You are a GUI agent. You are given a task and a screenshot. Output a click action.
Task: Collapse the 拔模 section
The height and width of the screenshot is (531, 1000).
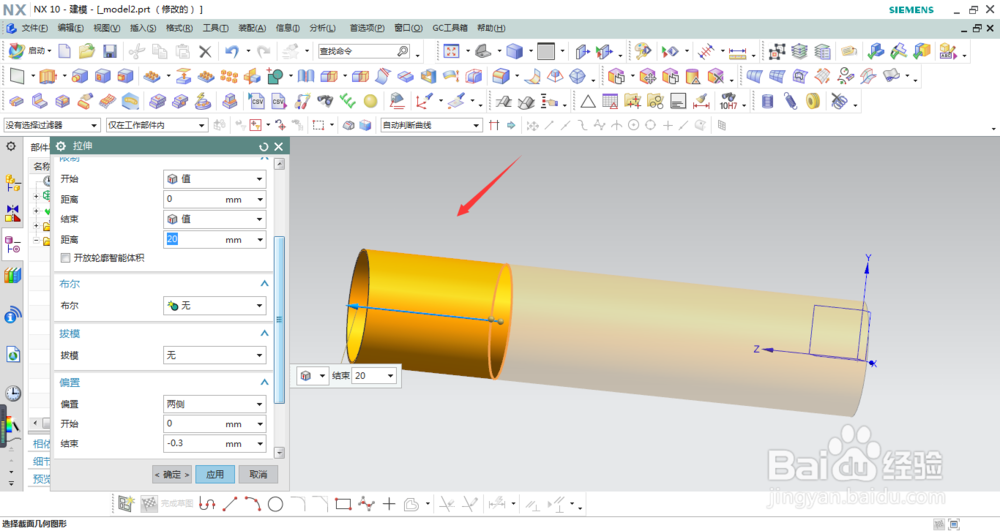(x=264, y=333)
